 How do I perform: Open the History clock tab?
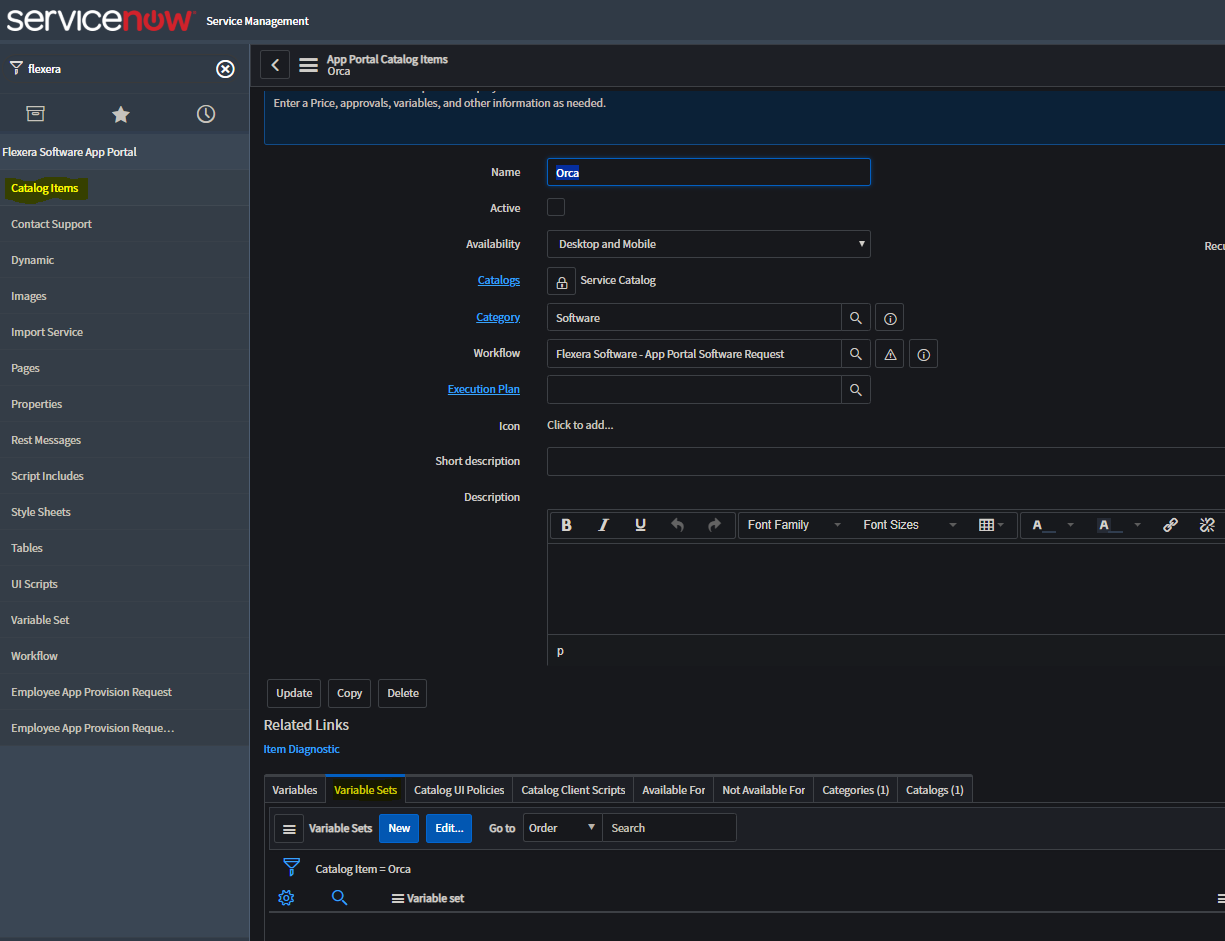coord(206,114)
